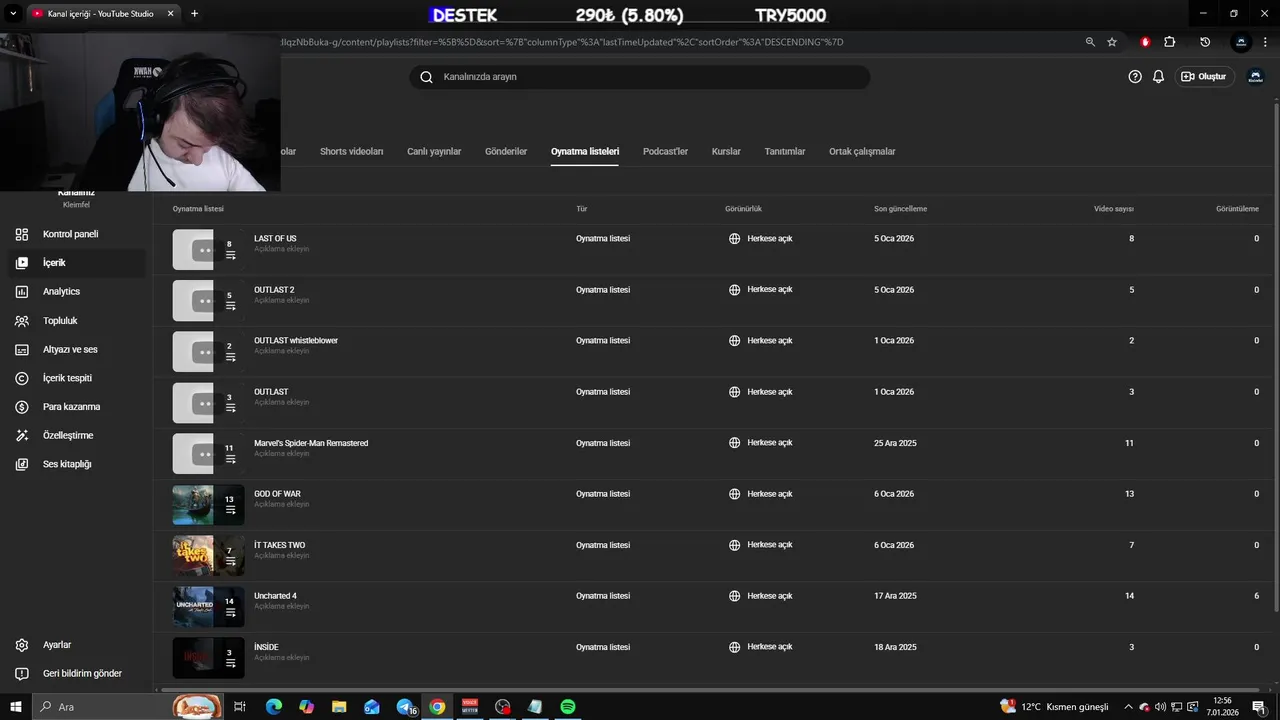Viewport: 1280px width, 720px height.
Task: Open Ses kitaplığı audio library icon
Action: tap(22, 465)
